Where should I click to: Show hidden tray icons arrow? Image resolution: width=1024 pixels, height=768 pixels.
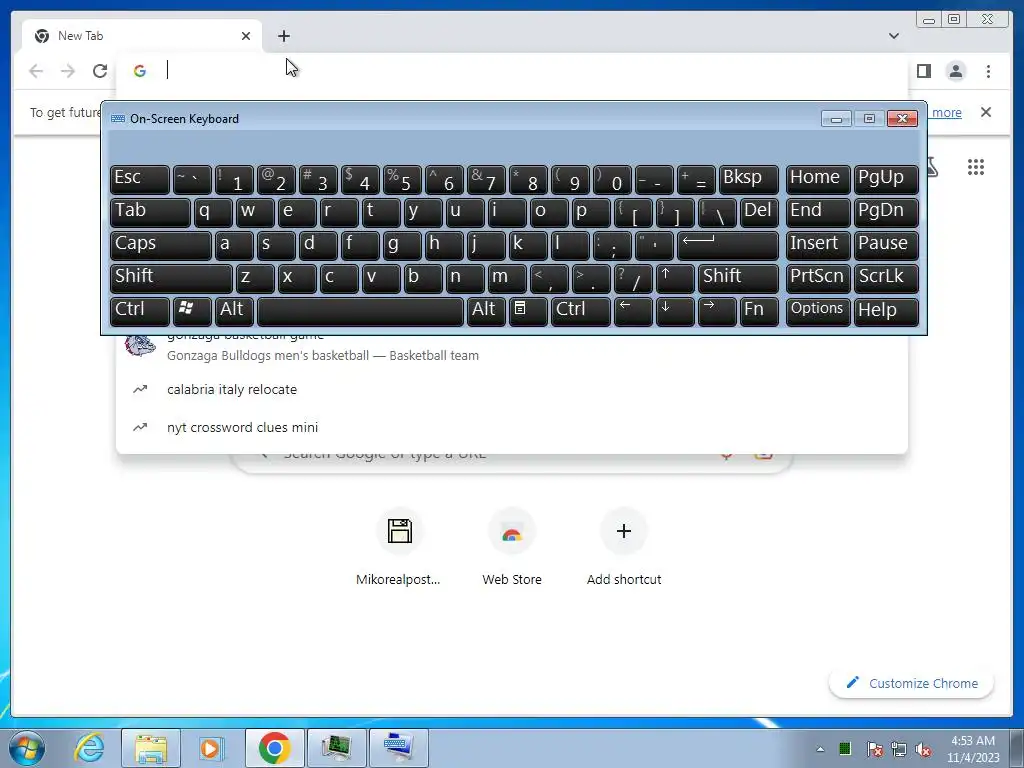tap(820, 749)
